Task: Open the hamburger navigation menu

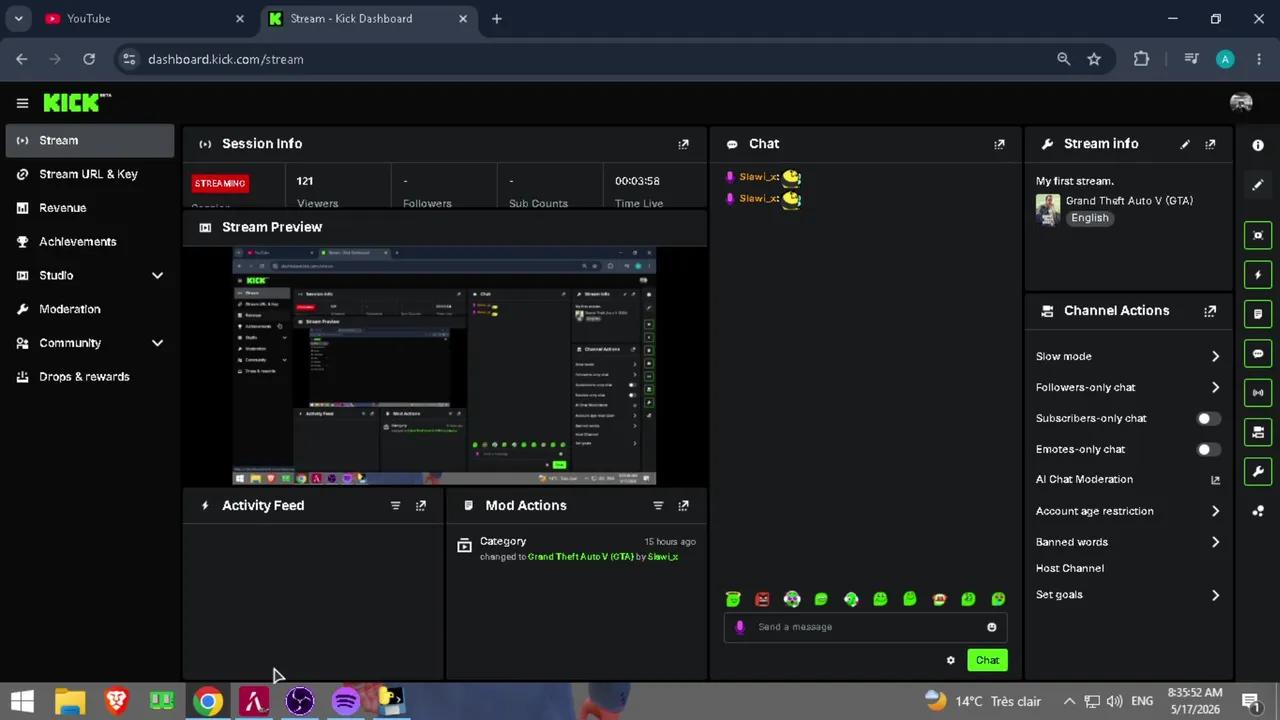Action: pos(22,103)
